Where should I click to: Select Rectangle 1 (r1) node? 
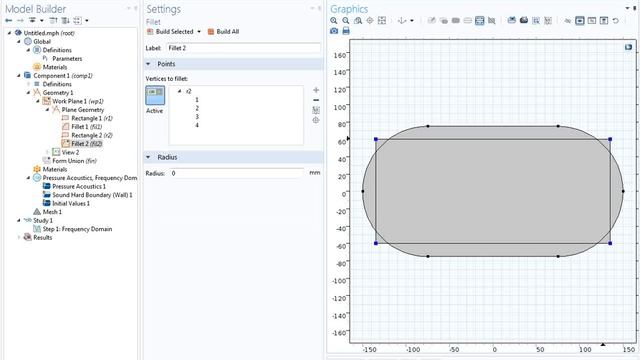(x=92, y=118)
